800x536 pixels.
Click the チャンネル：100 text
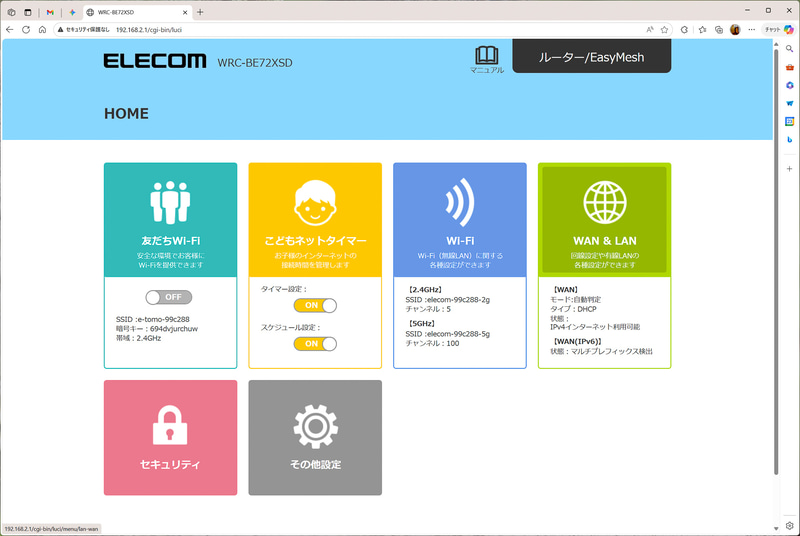tap(432, 343)
